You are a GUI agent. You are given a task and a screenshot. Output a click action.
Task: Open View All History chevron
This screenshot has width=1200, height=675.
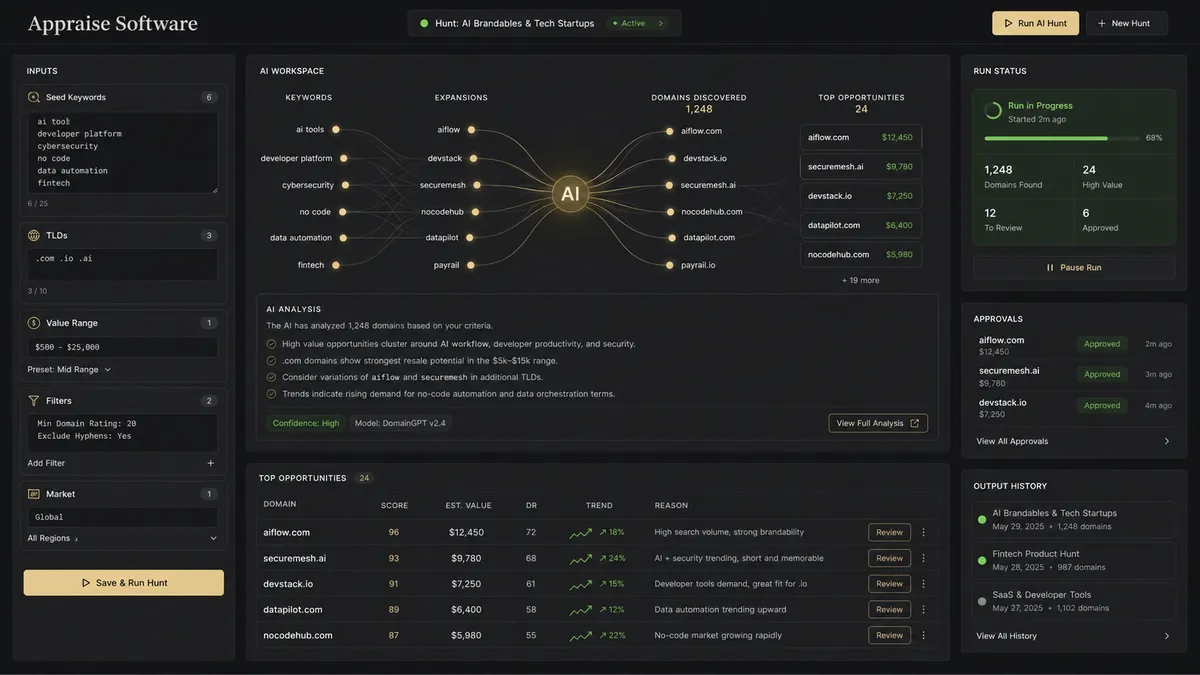pos(1167,636)
